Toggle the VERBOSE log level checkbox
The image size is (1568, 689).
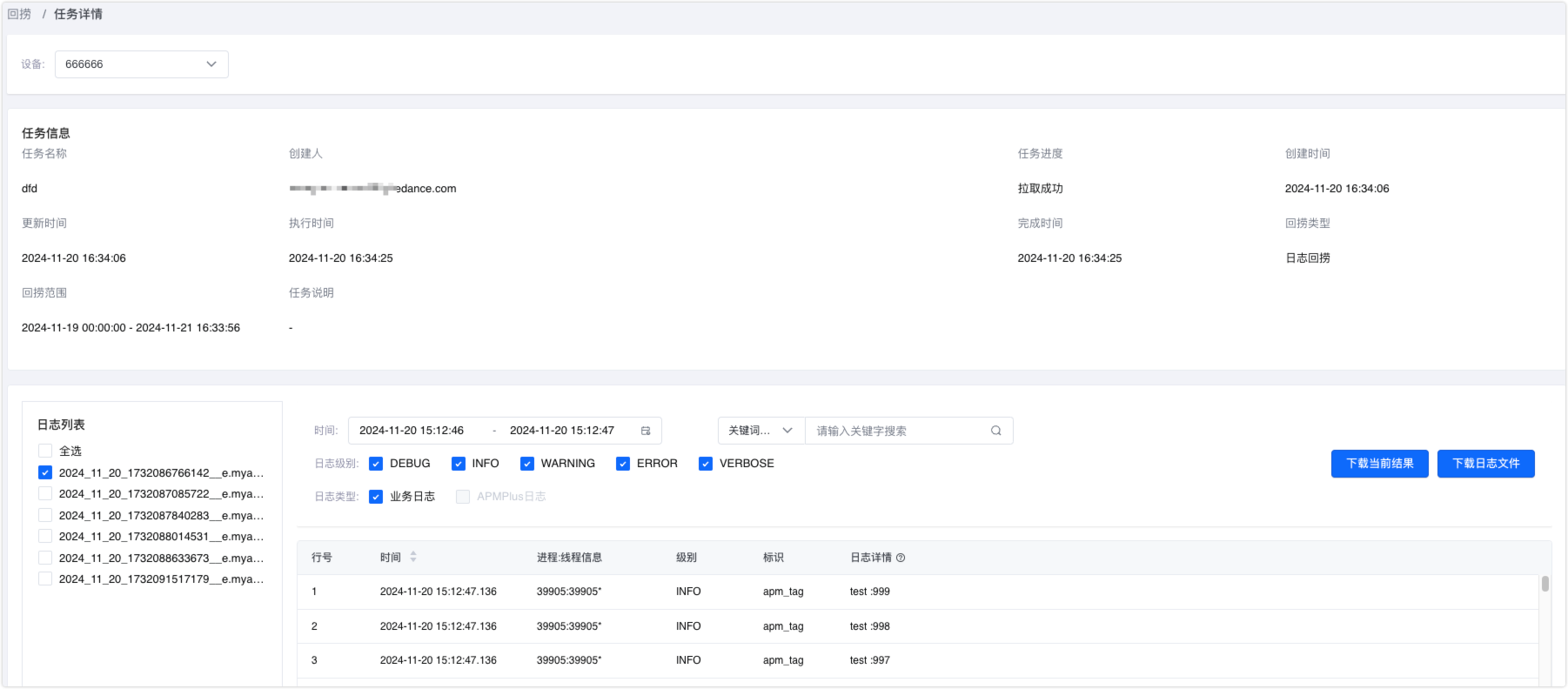point(706,464)
